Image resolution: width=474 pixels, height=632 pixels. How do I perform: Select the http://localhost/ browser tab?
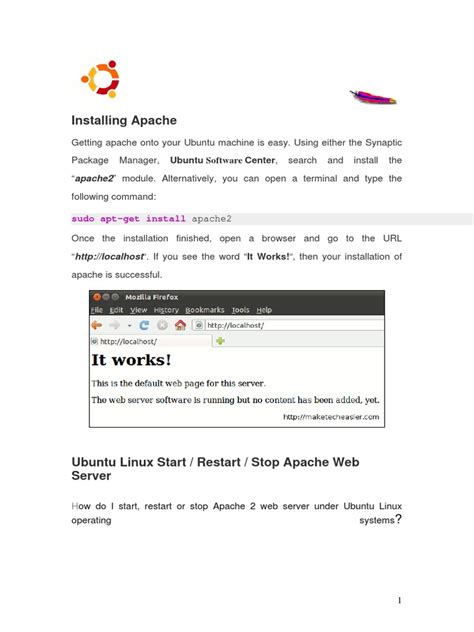(x=151, y=341)
